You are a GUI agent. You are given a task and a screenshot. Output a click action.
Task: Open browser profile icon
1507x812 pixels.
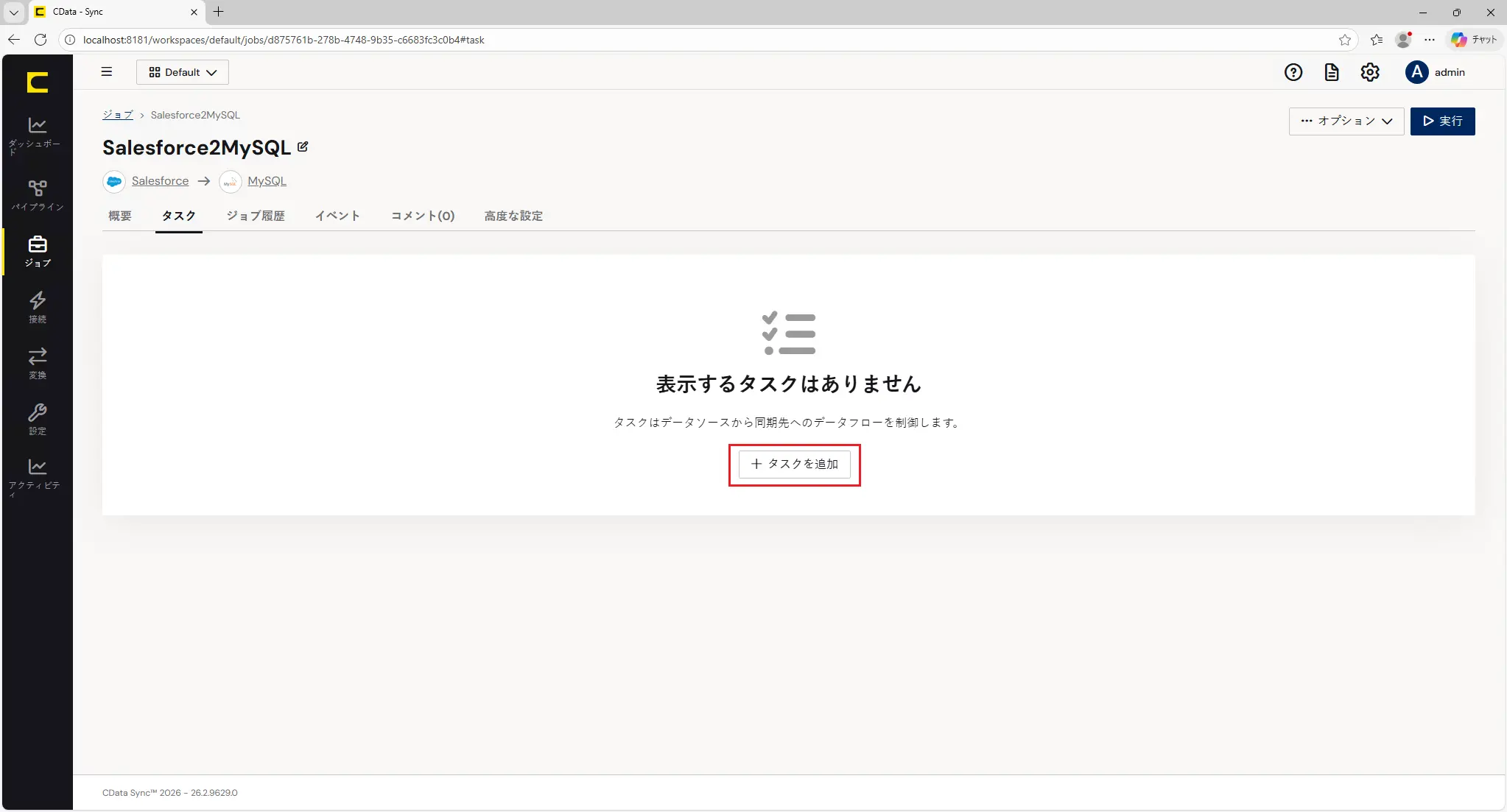pos(1404,40)
